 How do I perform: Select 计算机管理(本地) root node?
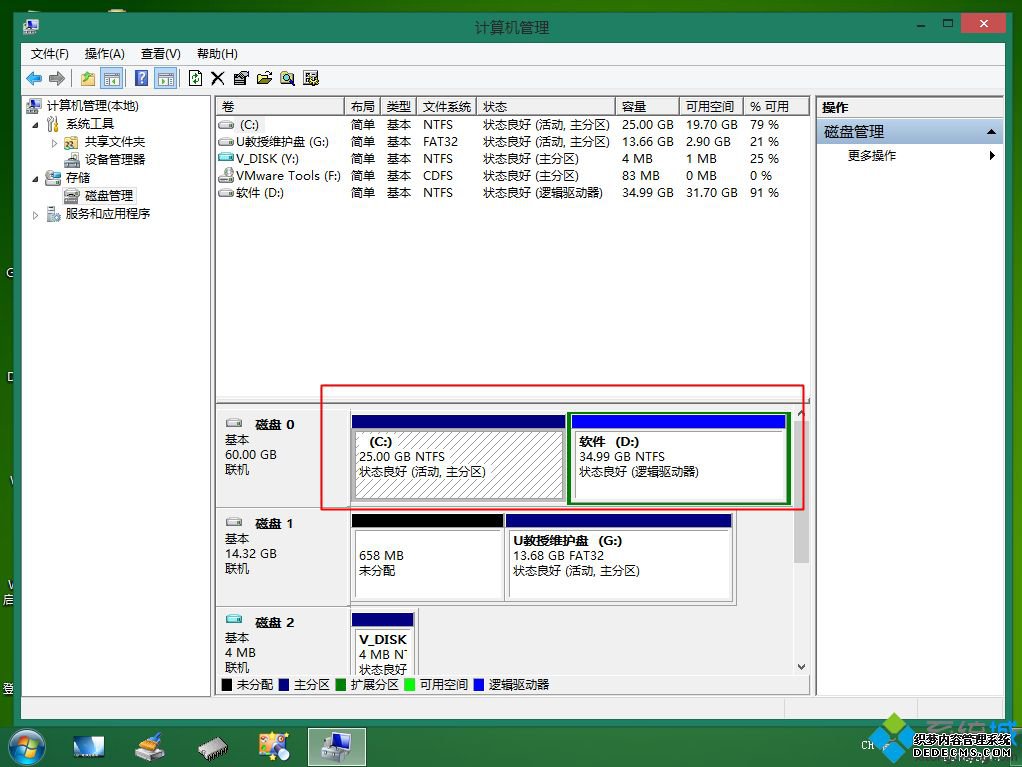point(92,106)
